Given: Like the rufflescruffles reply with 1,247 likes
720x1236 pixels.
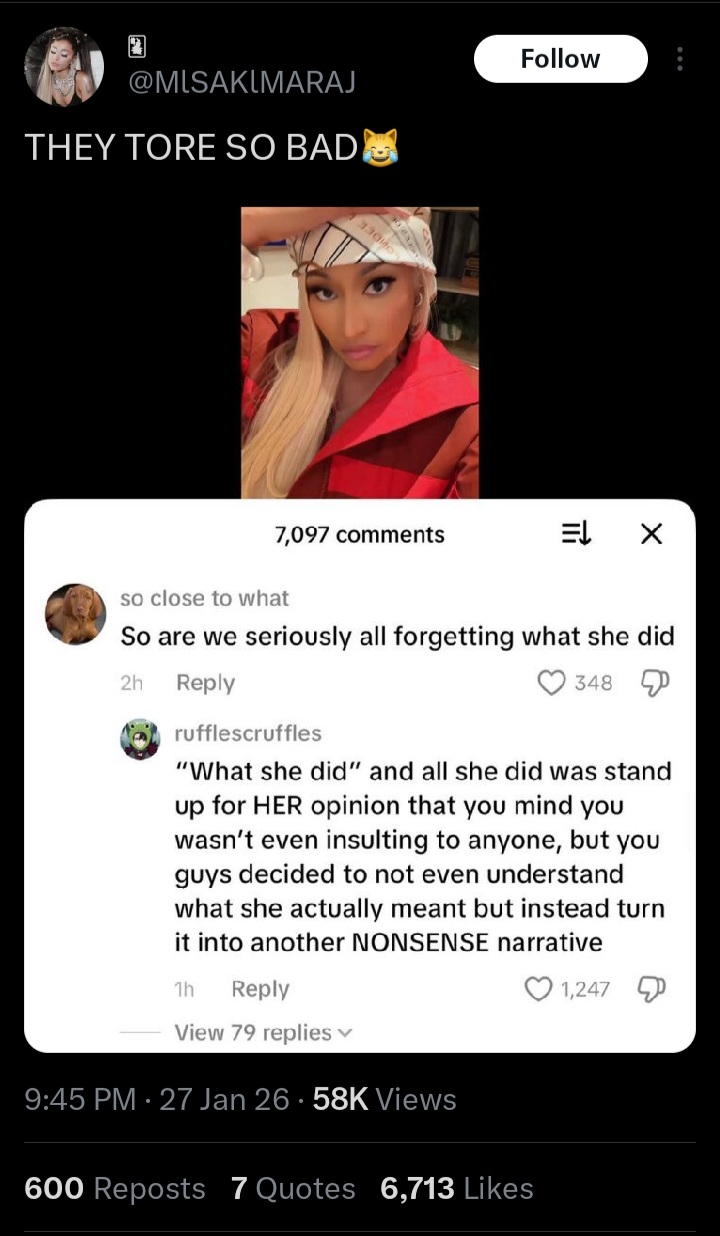Looking at the screenshot, I should pos(539,989).
